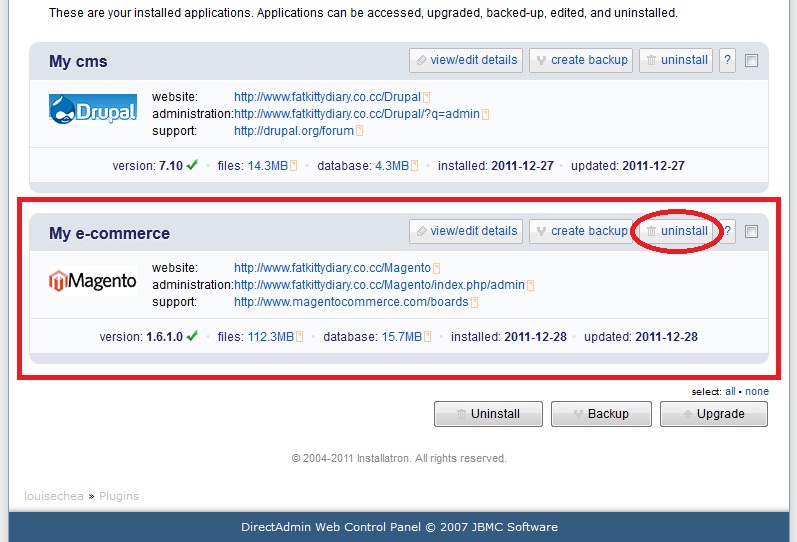This screenshot has width=797, height=542.
Task: Open the Drupal website link
Action: (327, 97)
